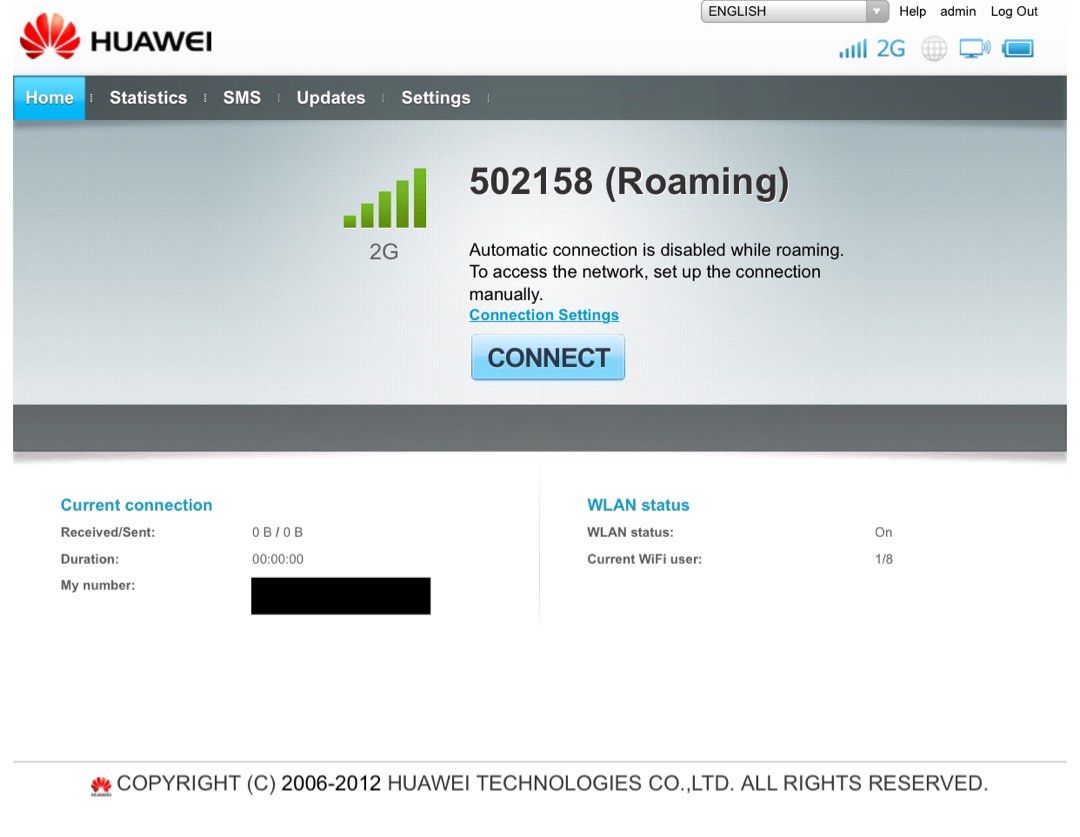This screenshot has height=837, width=1080.
Task: Click the green signal bars above the 2G label
Action: click(x=385, y=198)
